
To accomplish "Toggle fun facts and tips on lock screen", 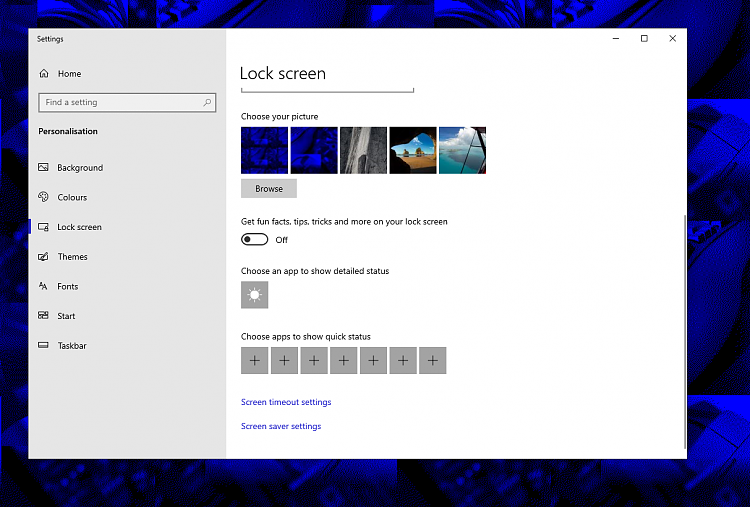I will coord(254,240).
